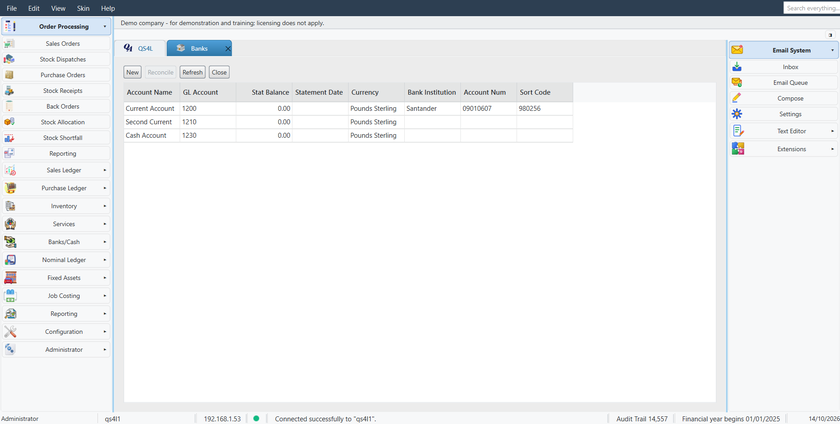
Task: Expand the Order Processing section arrow
Action: point(104,26)
